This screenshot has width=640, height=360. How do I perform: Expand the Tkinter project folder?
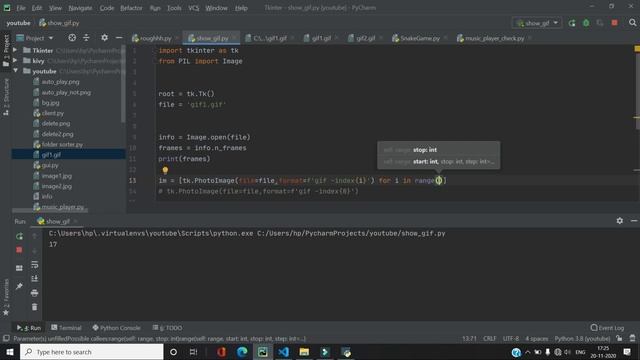pos(15,50)
